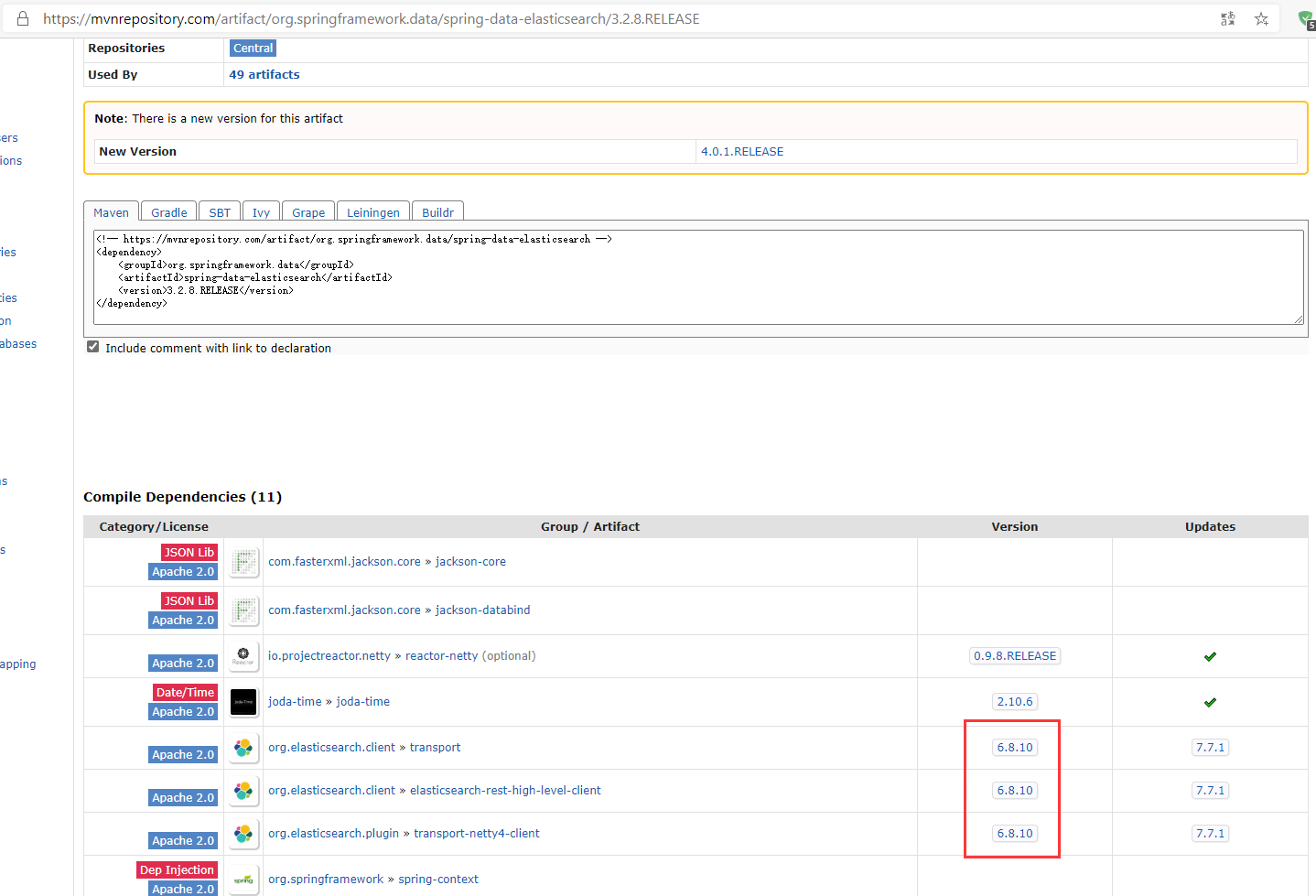Click the 4.0.1.RELEASE new version link

point(742,151)
